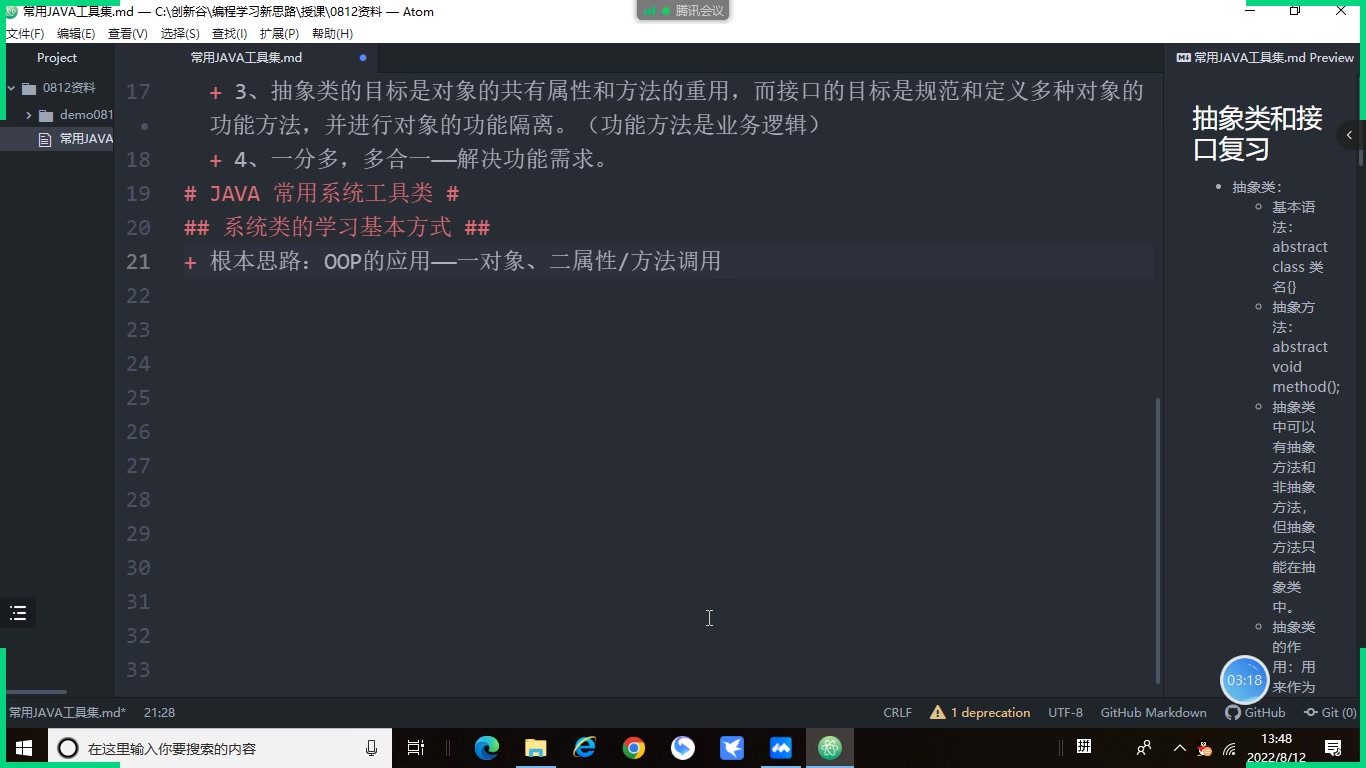
Task: Open the 编辑(E) menu
Action: [x=76, y=33]
